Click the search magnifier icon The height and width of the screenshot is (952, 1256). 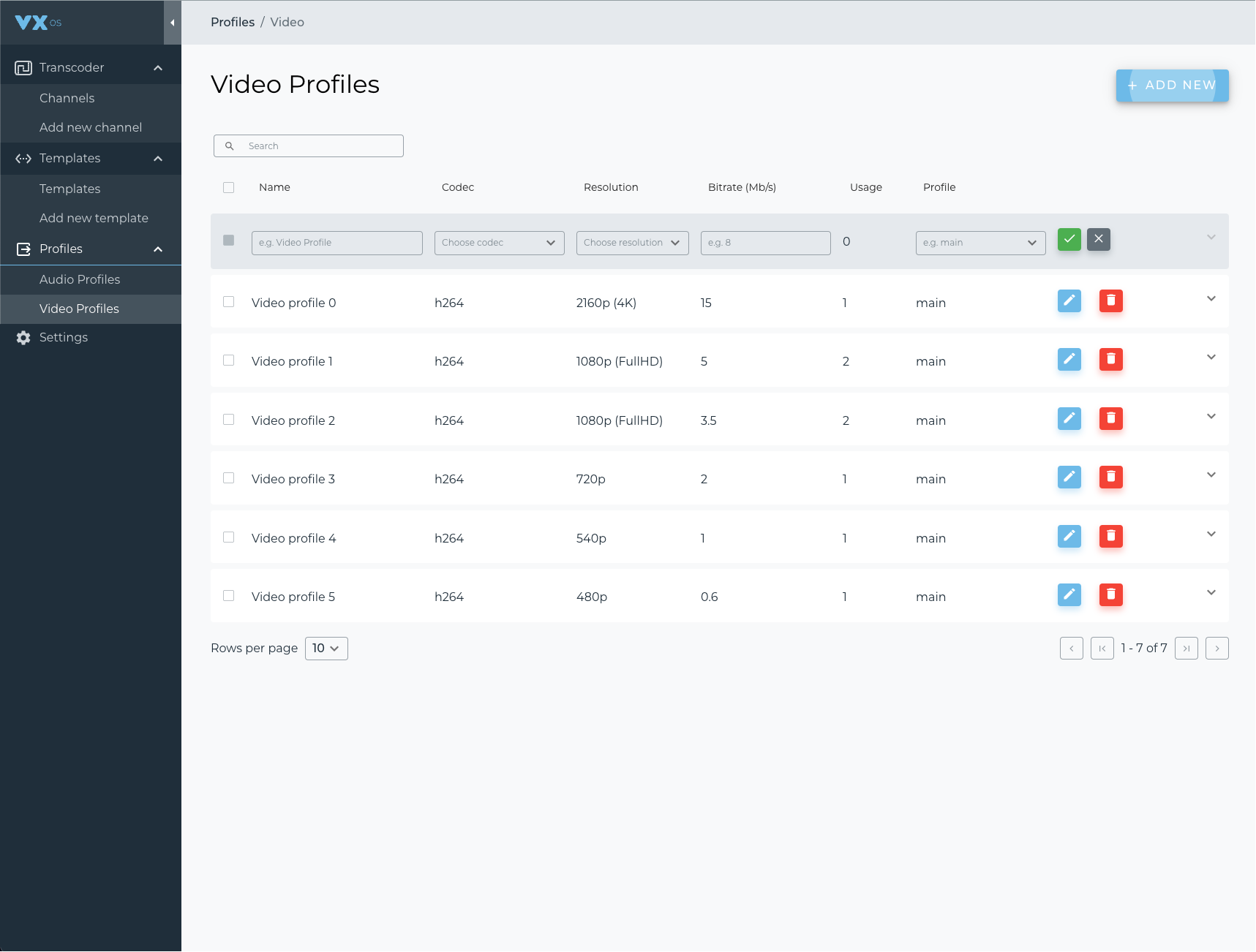pyautogui.click(x=230, y=146)
